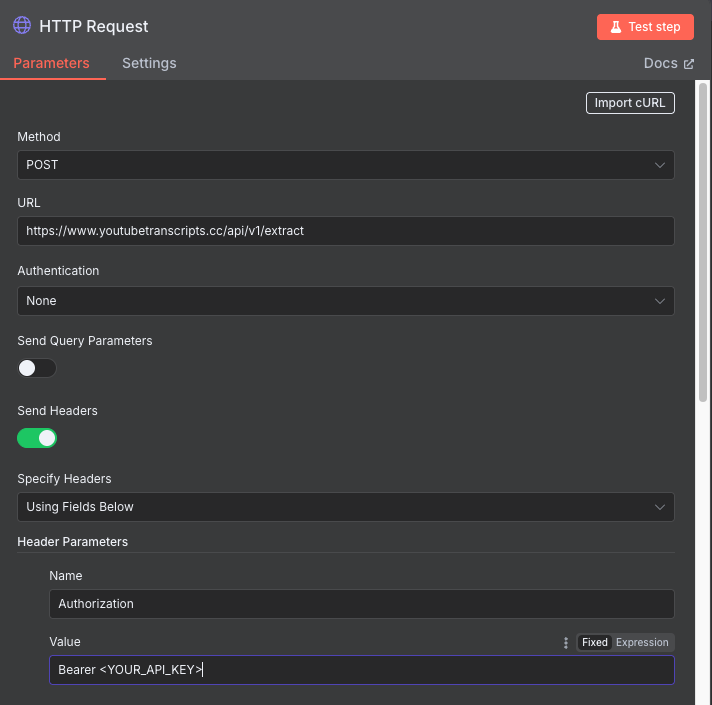Disable the Send Headers toggle
This screenshot has width=712, height=705.
pos(37,438)
